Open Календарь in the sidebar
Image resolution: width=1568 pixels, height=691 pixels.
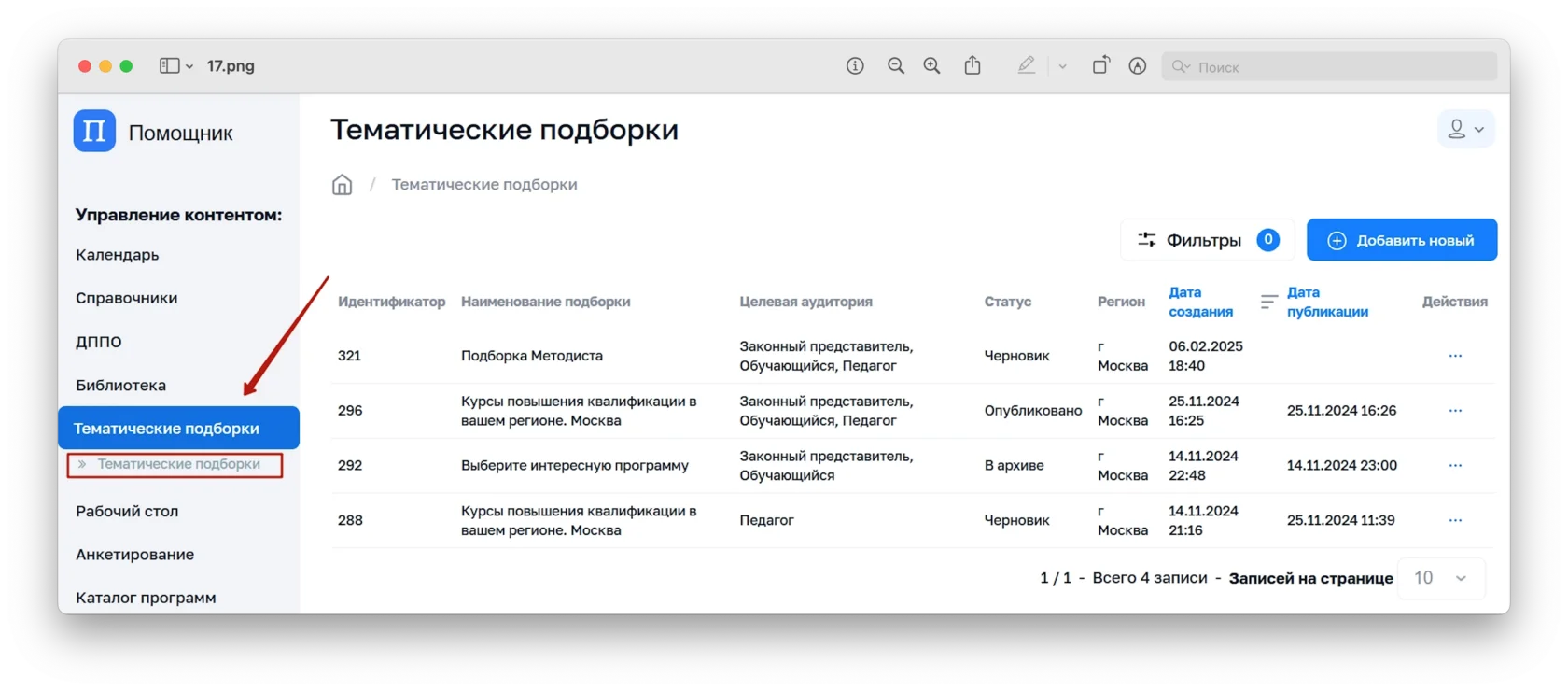[x=118, y=255]
